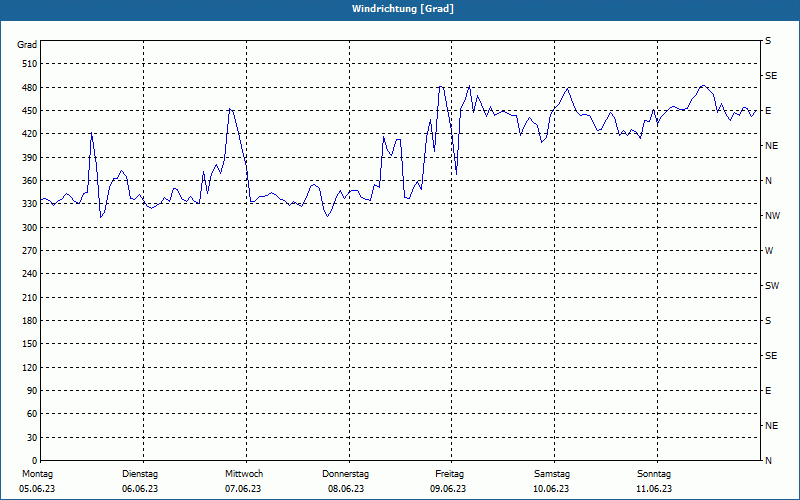Click the SW compass direction label
Image resolution: width=800 pixels, height=500 pixels.
[772, 286]
